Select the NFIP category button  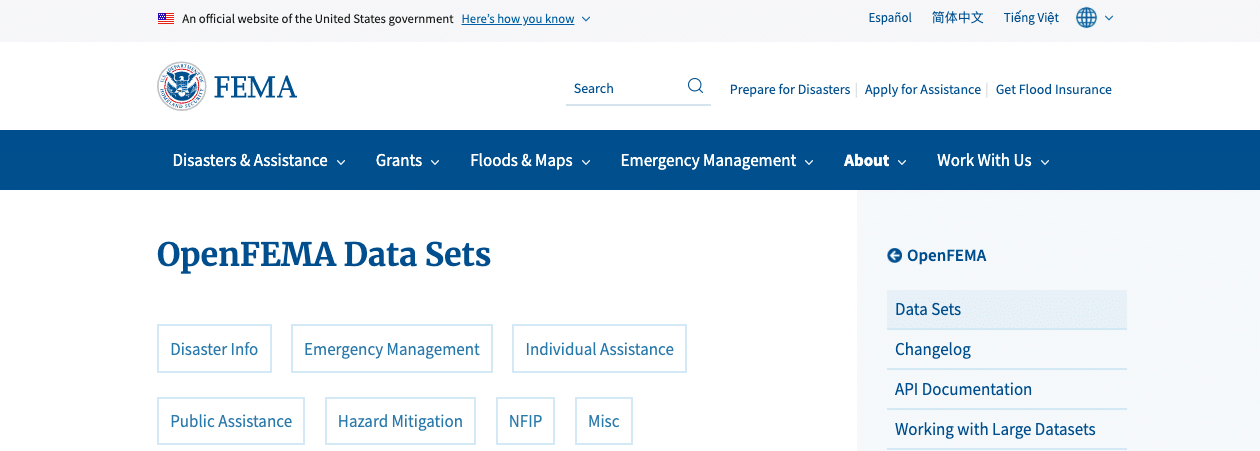[525, 421]
